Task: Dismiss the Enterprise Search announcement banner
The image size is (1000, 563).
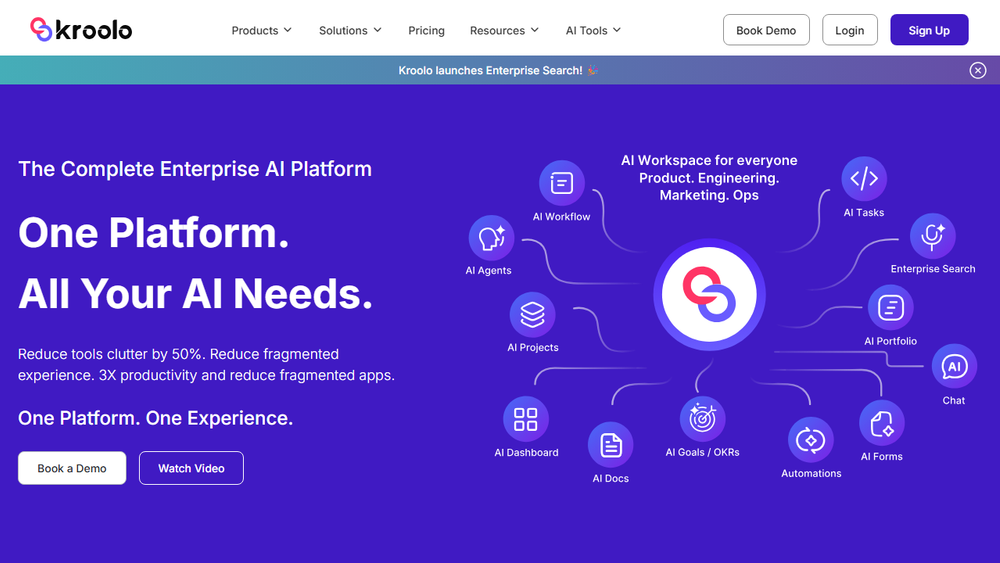Action: point(978,70)
